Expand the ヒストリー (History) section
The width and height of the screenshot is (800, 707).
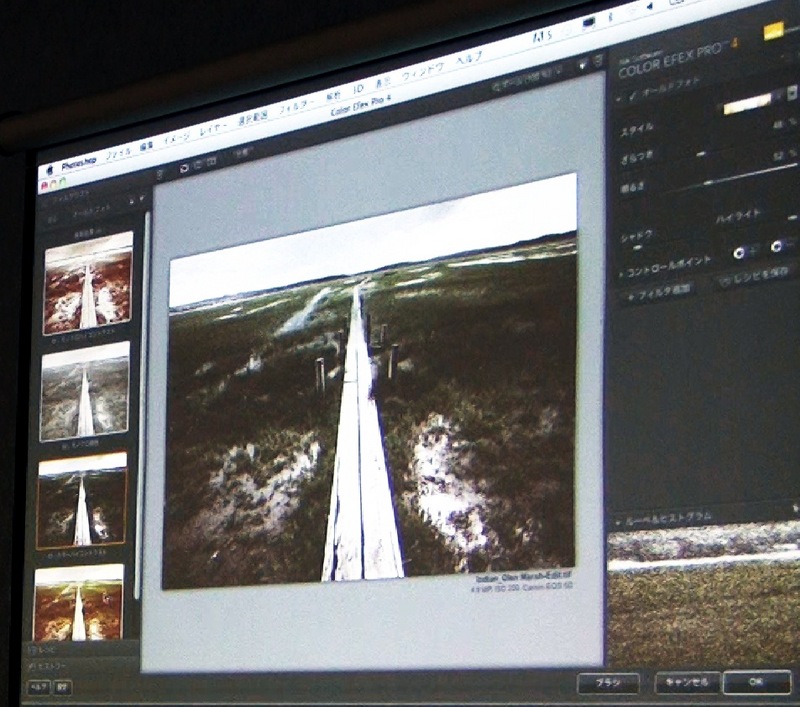pyautogui.click(x=47, y=665)
